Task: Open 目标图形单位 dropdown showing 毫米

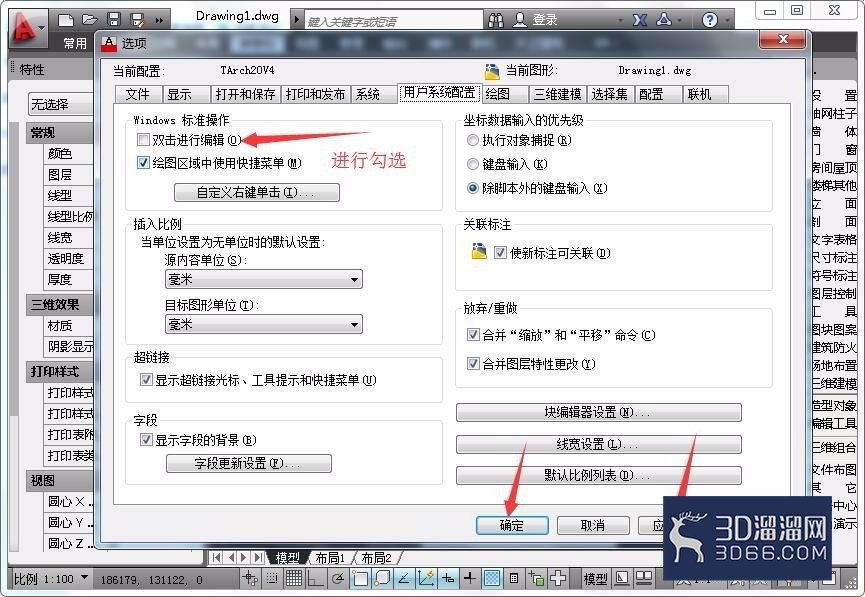Action: (264, 324)
